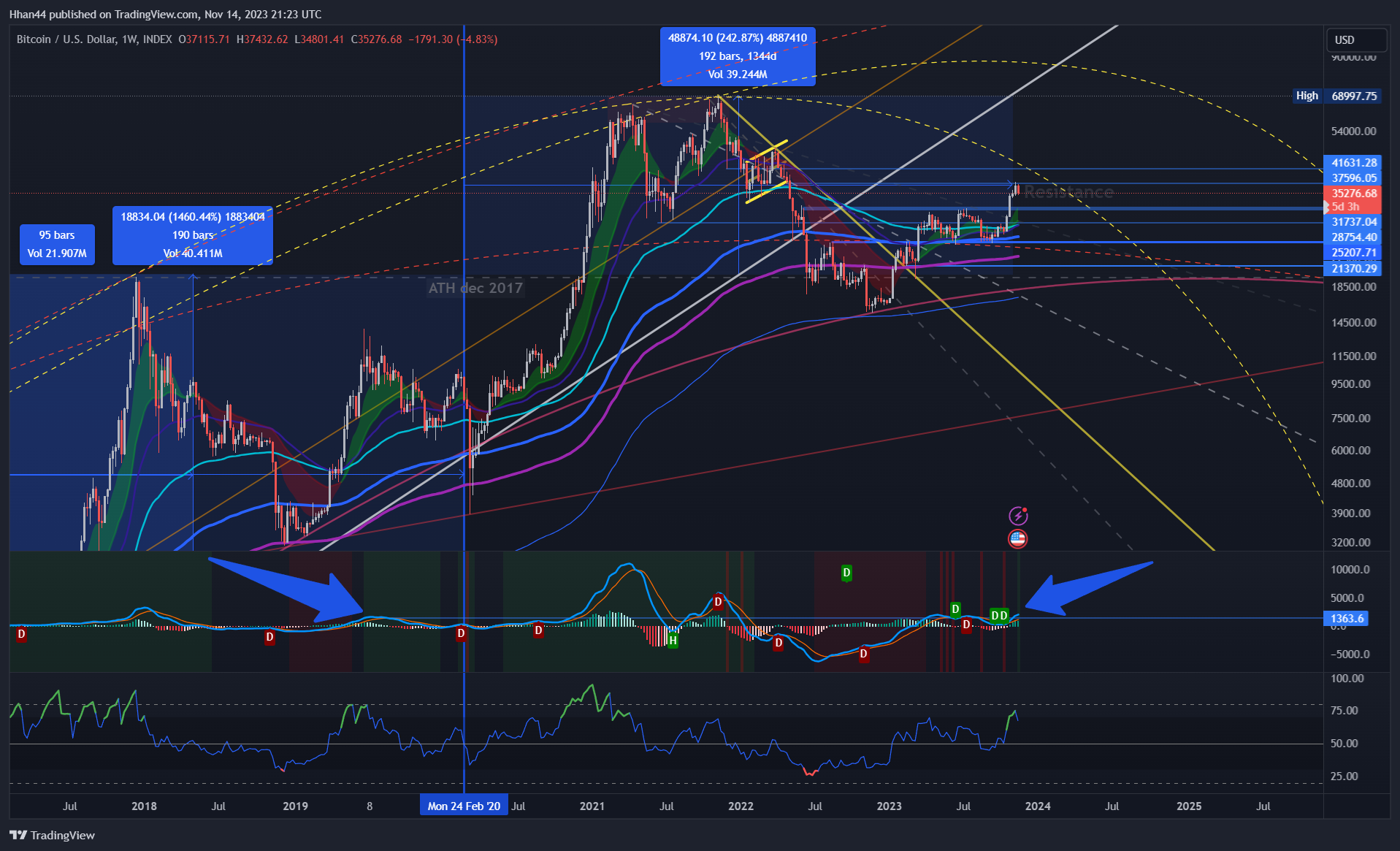The image size is (1400, 851).
Task: Click the 2024 label on time axis
Action: pos(1038,806)
